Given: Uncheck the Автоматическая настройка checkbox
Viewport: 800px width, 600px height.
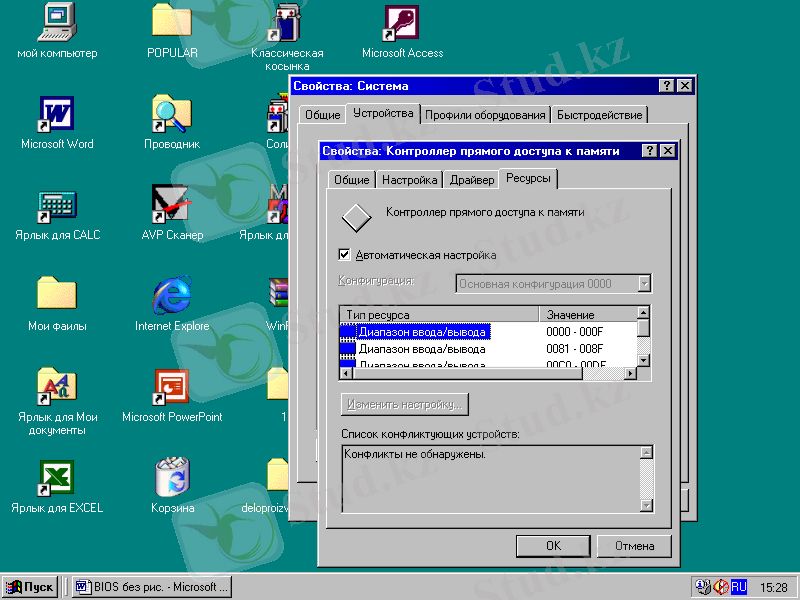Looking at the screenshot, I should pos(346,255).
